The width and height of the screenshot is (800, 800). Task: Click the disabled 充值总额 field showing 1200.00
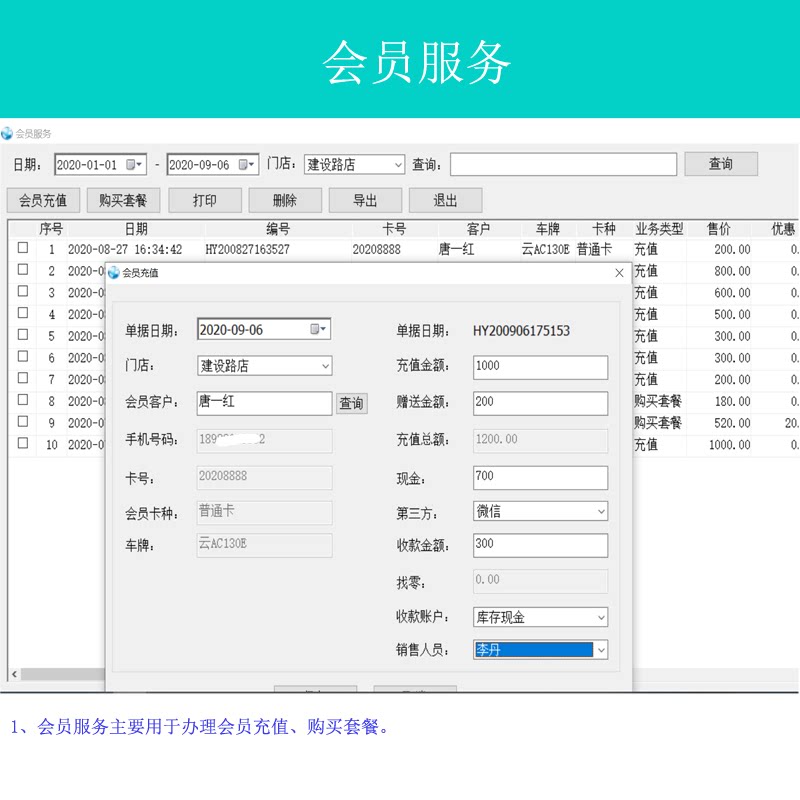(540, 441)
